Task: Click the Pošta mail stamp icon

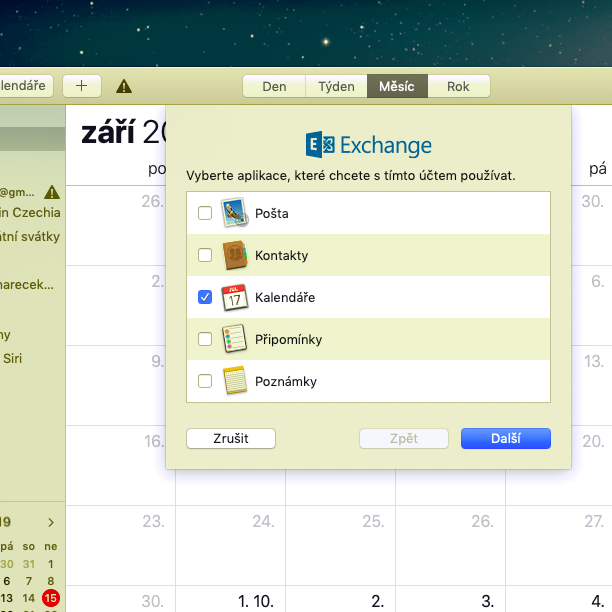Action: pos(234,213)
